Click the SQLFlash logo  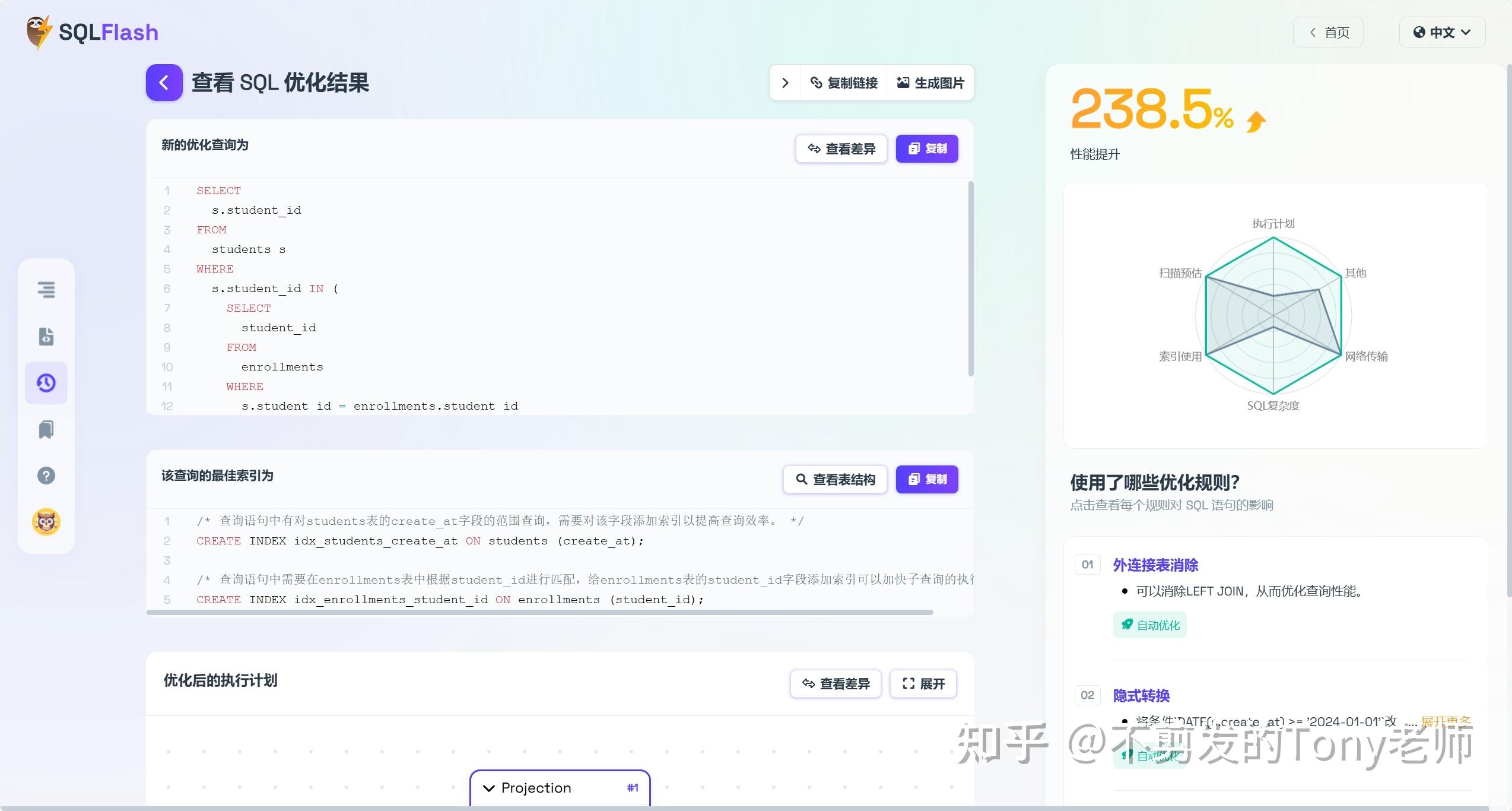pyautogui.click(x=93, y=31)
